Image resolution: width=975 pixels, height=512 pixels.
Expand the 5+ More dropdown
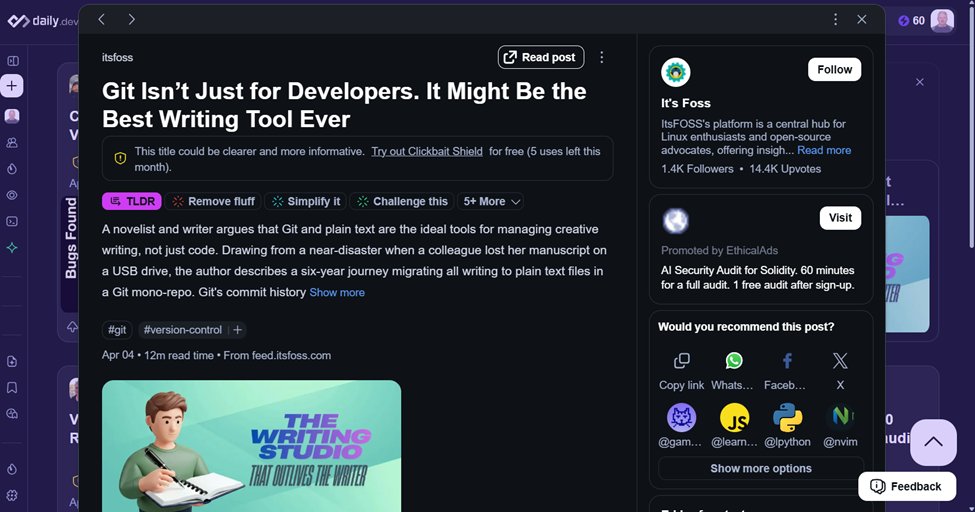point(491,201)
